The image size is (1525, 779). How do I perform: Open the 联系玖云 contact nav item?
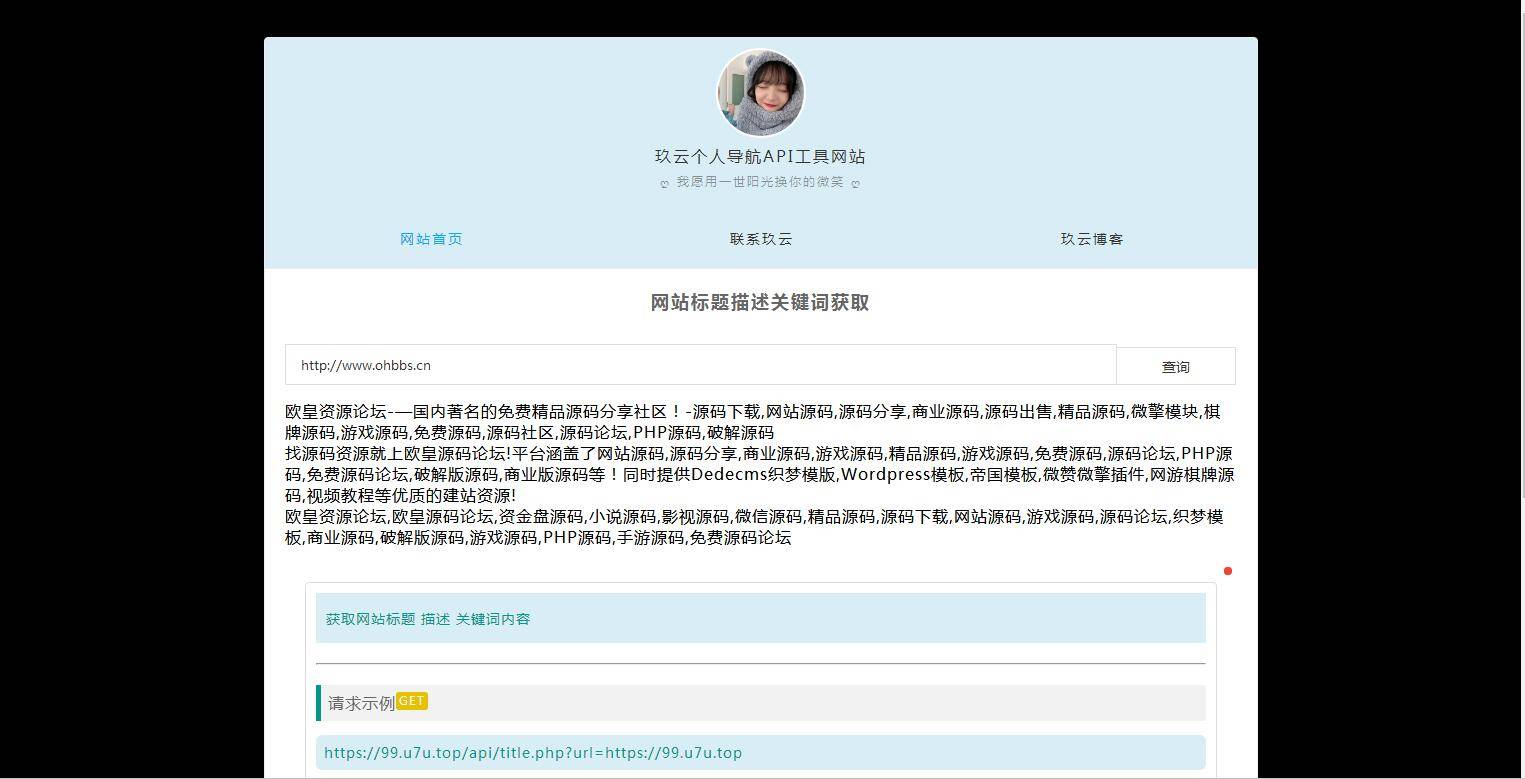point(760,239)
